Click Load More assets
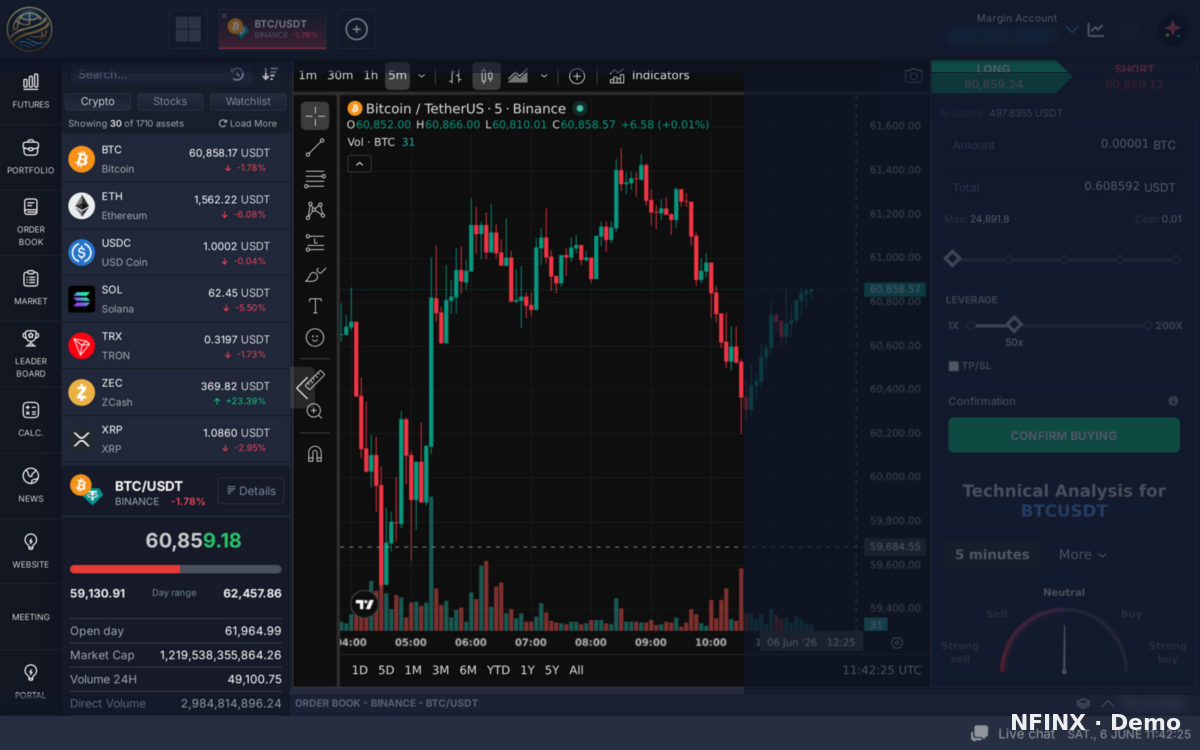Viewport: 1200px width, 750px height. tap(248, 124)
